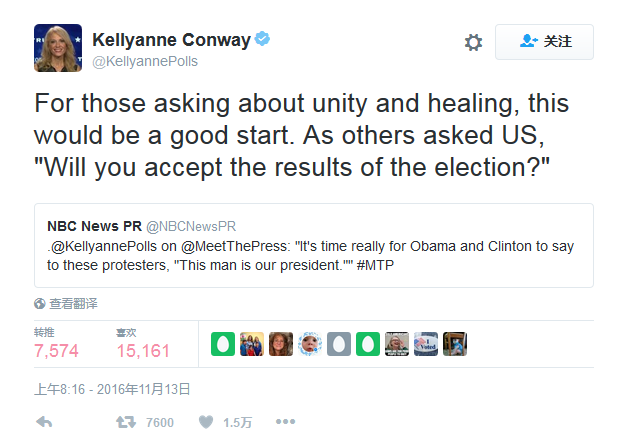The height and width of the screenshot is (444, 620).
Task: Retweet this tweet using the retweet icon
Action: point(125,422)
